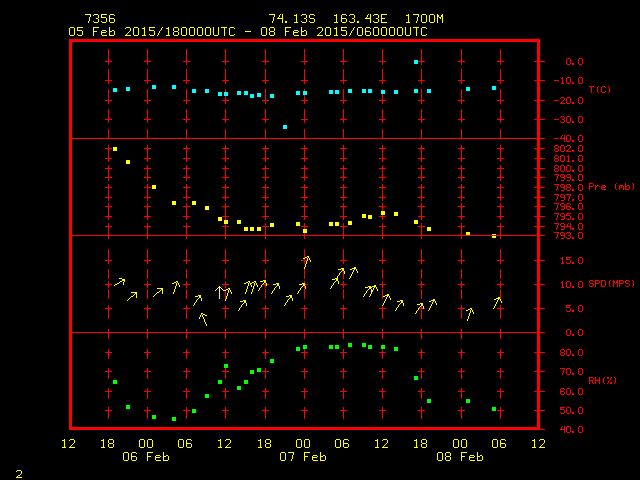Click the station ID 7356 in header
Viewport: 640px width, 480px height.
pyautogui.click(x=99, y=19)
